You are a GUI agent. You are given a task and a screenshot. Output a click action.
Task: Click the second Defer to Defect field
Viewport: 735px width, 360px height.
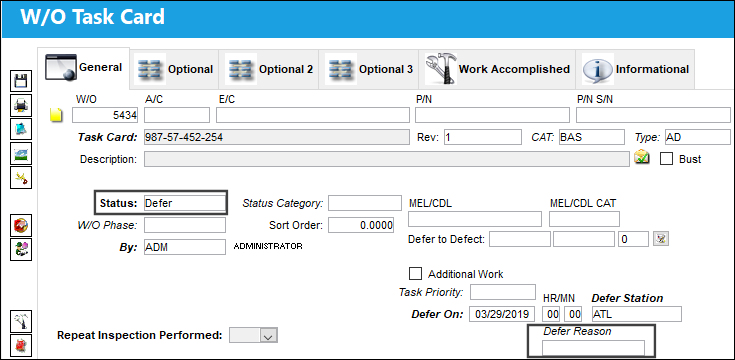point(584,239)
